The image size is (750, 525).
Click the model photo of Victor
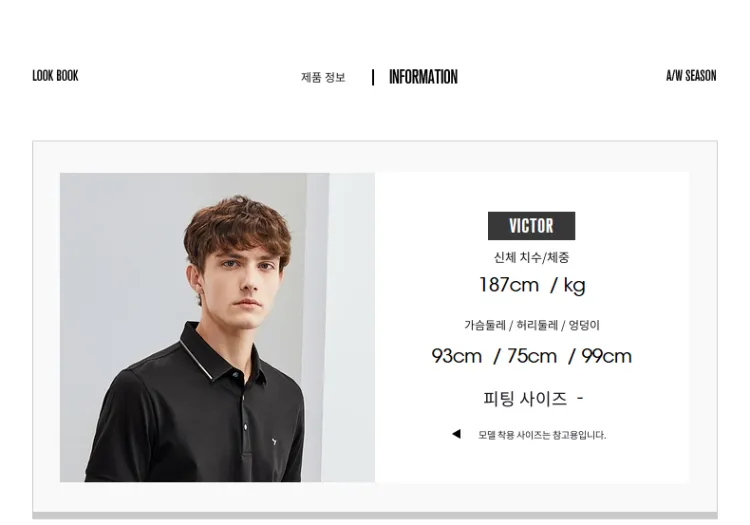217,328
